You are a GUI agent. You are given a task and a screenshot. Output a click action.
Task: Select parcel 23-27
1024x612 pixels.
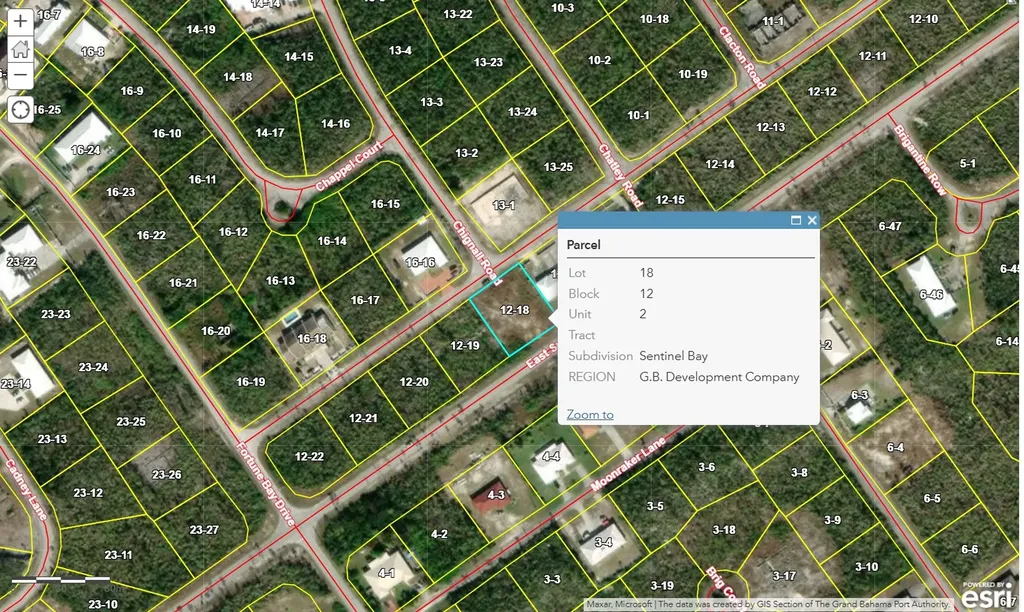pos(204,530)
